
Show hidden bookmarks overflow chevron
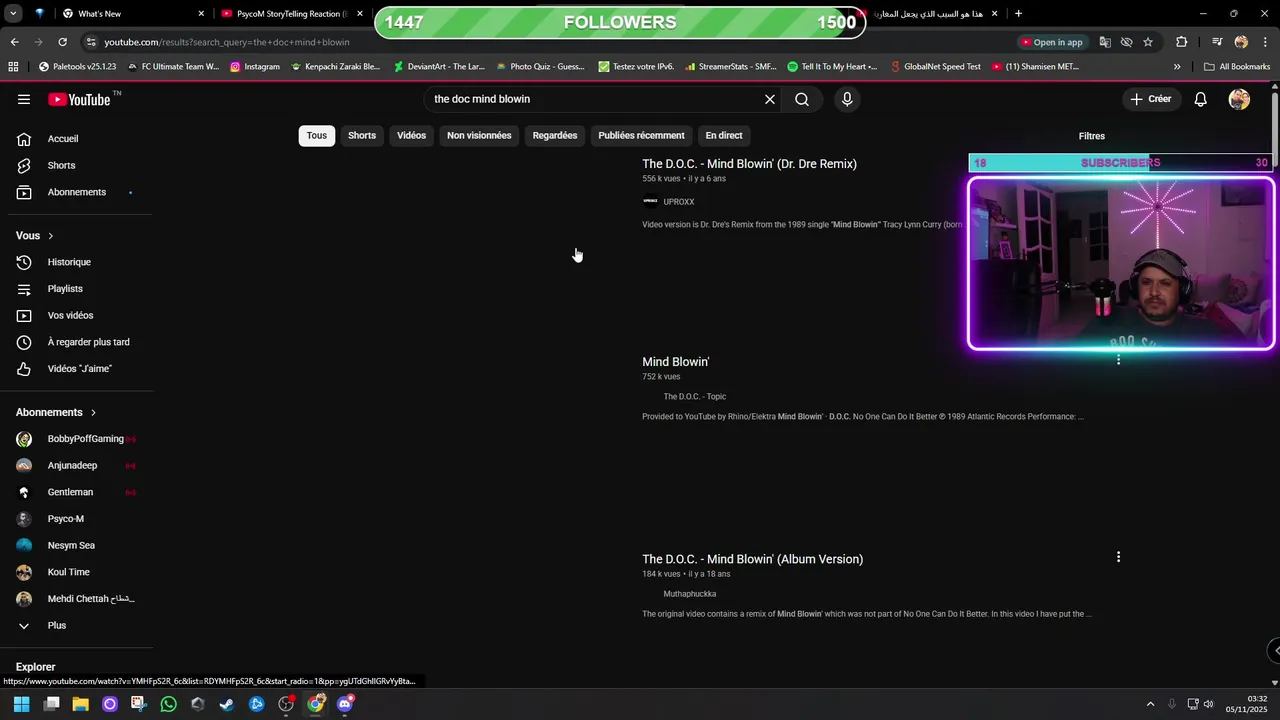pyautogui.click(x=1177, y=67)
